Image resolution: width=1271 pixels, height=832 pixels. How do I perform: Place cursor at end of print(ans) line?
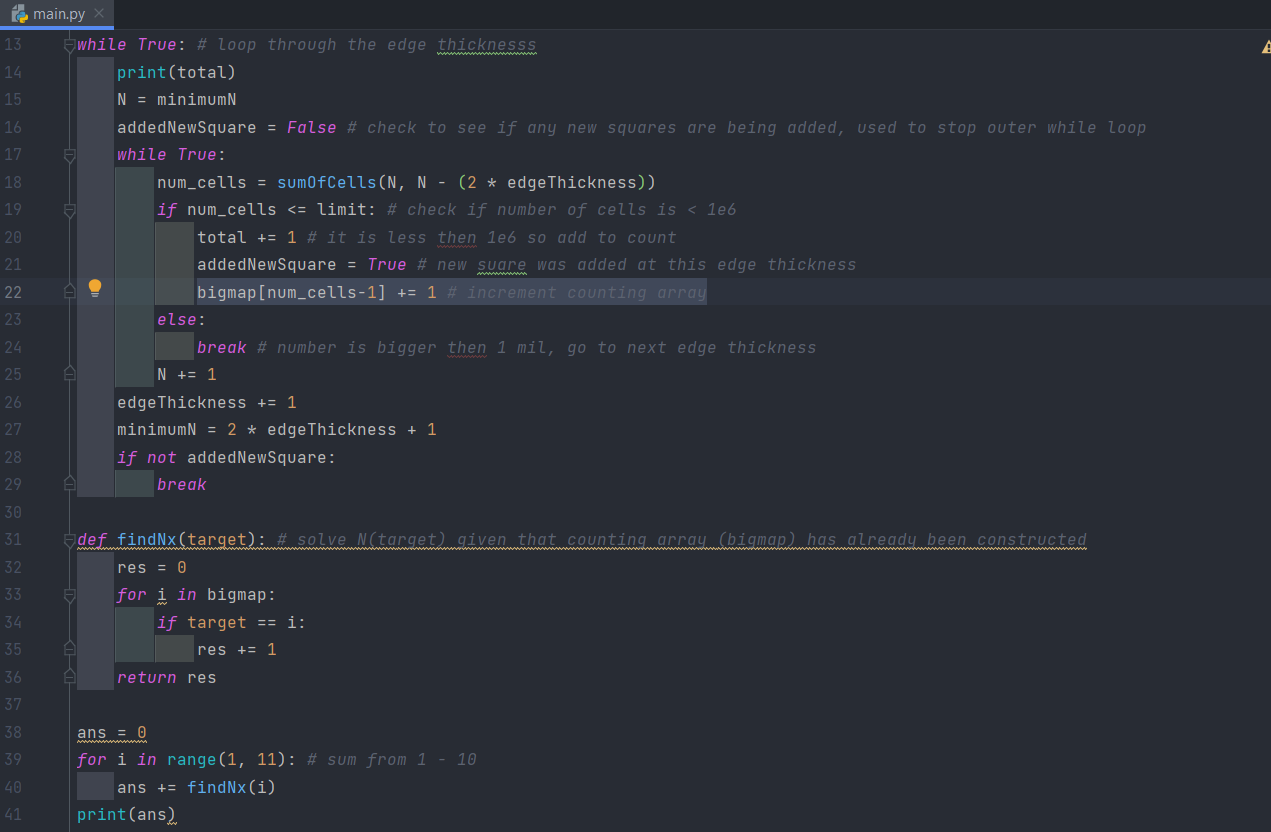pyautogui.click(x=177, y=815)
